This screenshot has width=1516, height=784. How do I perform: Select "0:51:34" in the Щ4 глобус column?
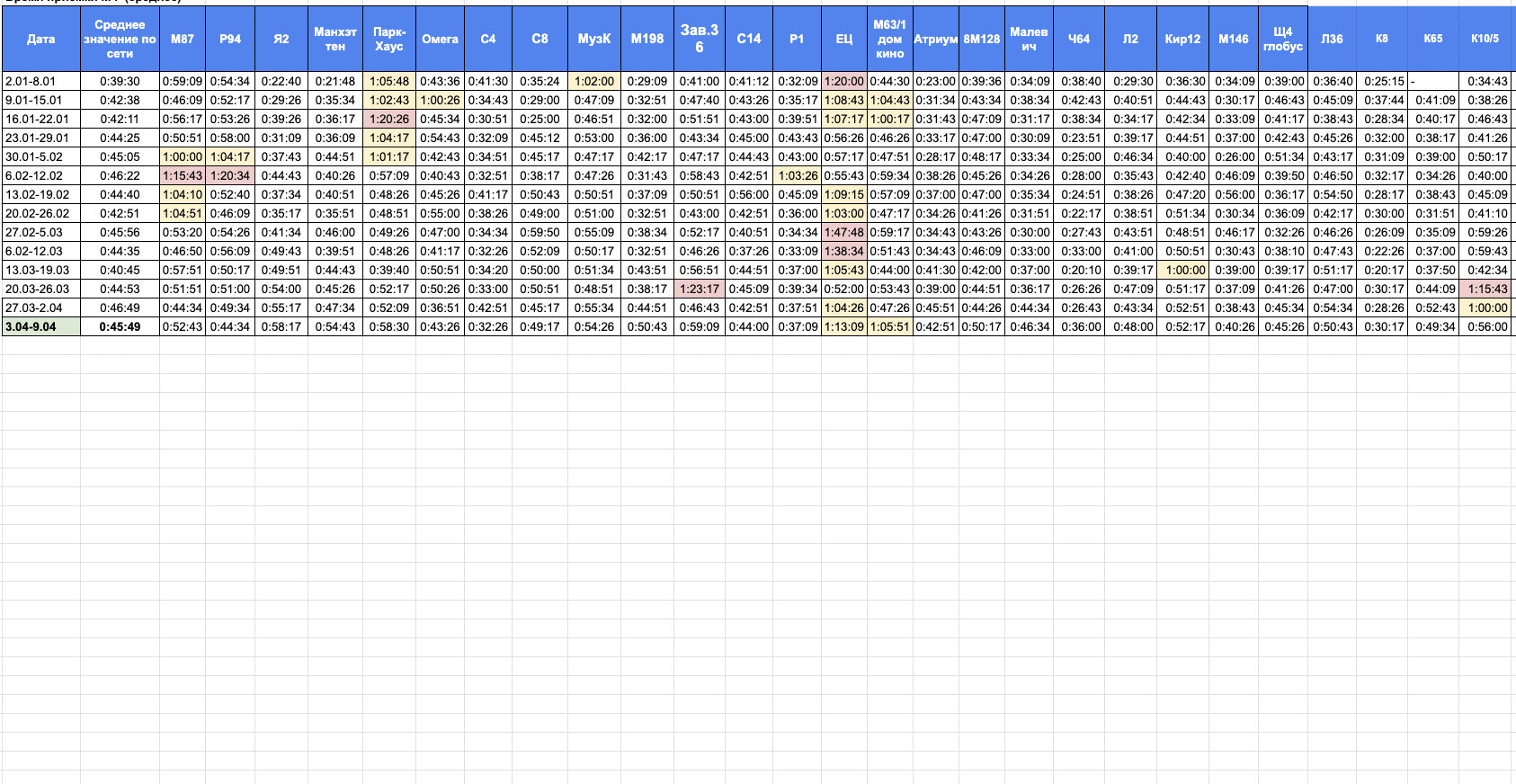pyautogui.click(x=1284, y=156)
